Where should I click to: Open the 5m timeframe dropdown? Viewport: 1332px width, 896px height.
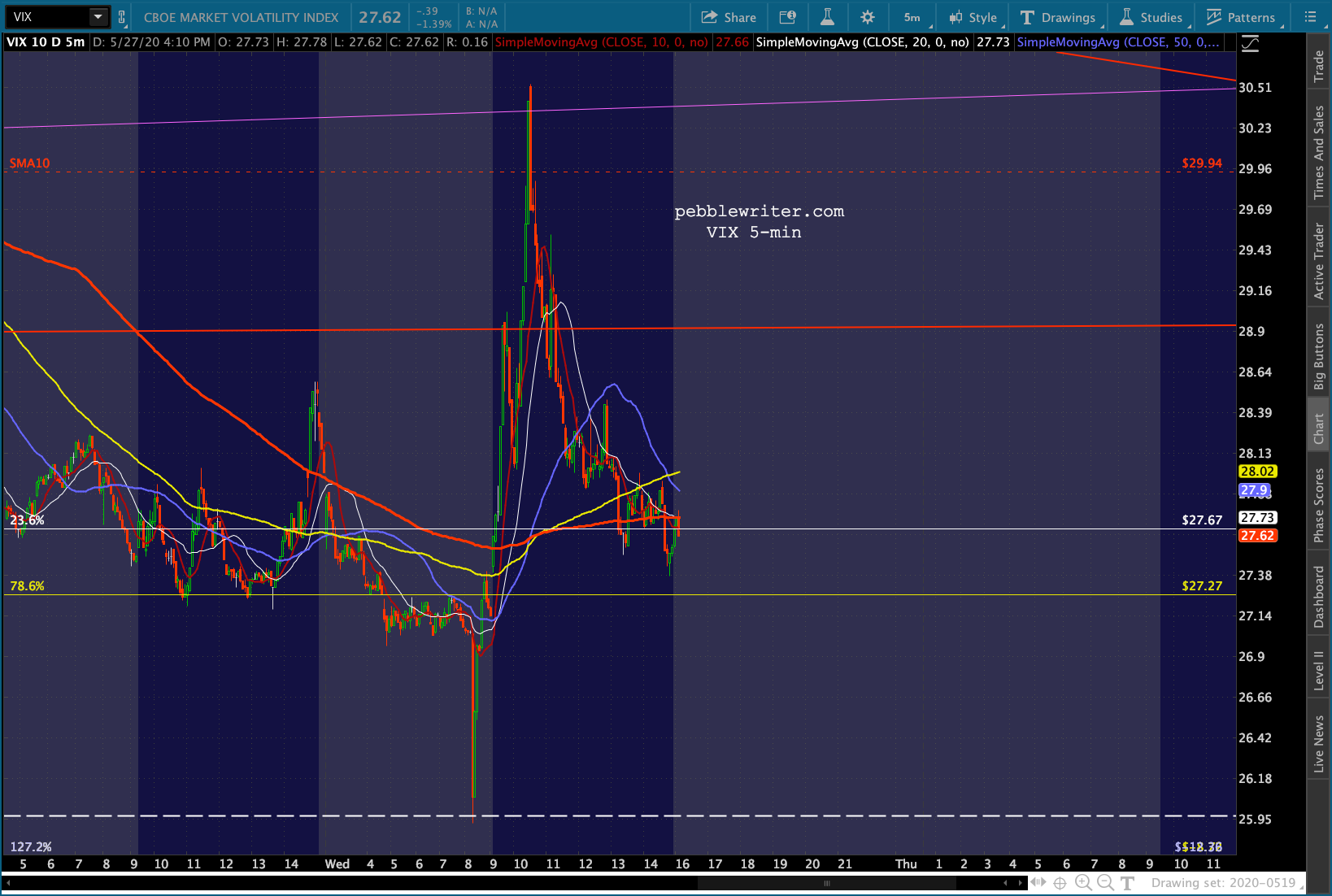pos(912,17)
